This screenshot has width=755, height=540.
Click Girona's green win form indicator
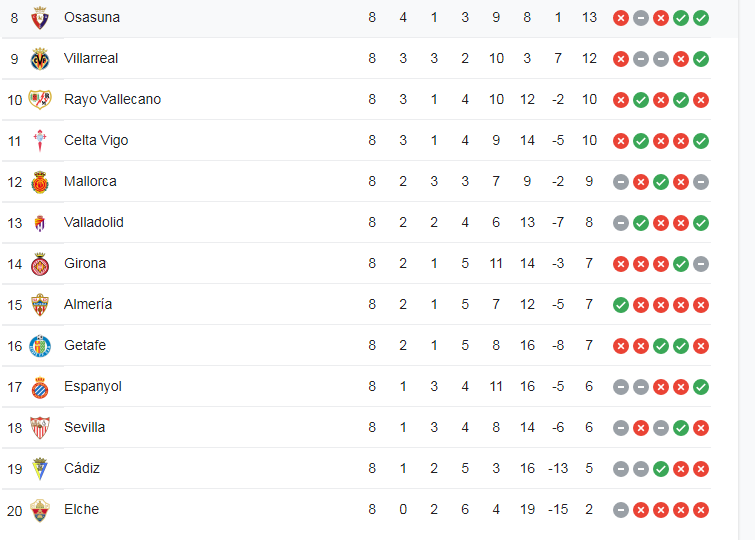point(681,264)
